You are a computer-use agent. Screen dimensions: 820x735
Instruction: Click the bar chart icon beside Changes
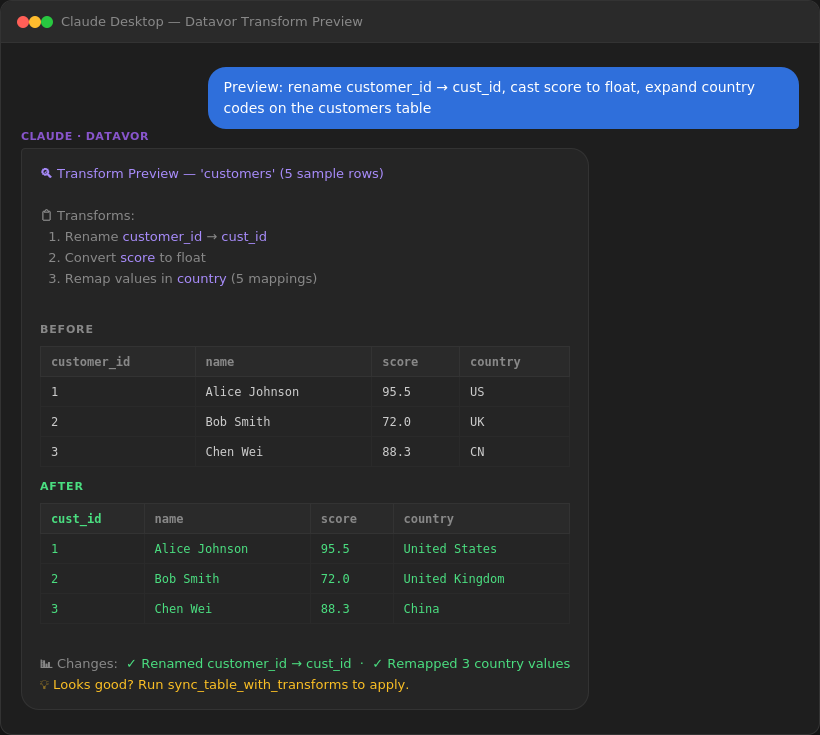point(45,663)
